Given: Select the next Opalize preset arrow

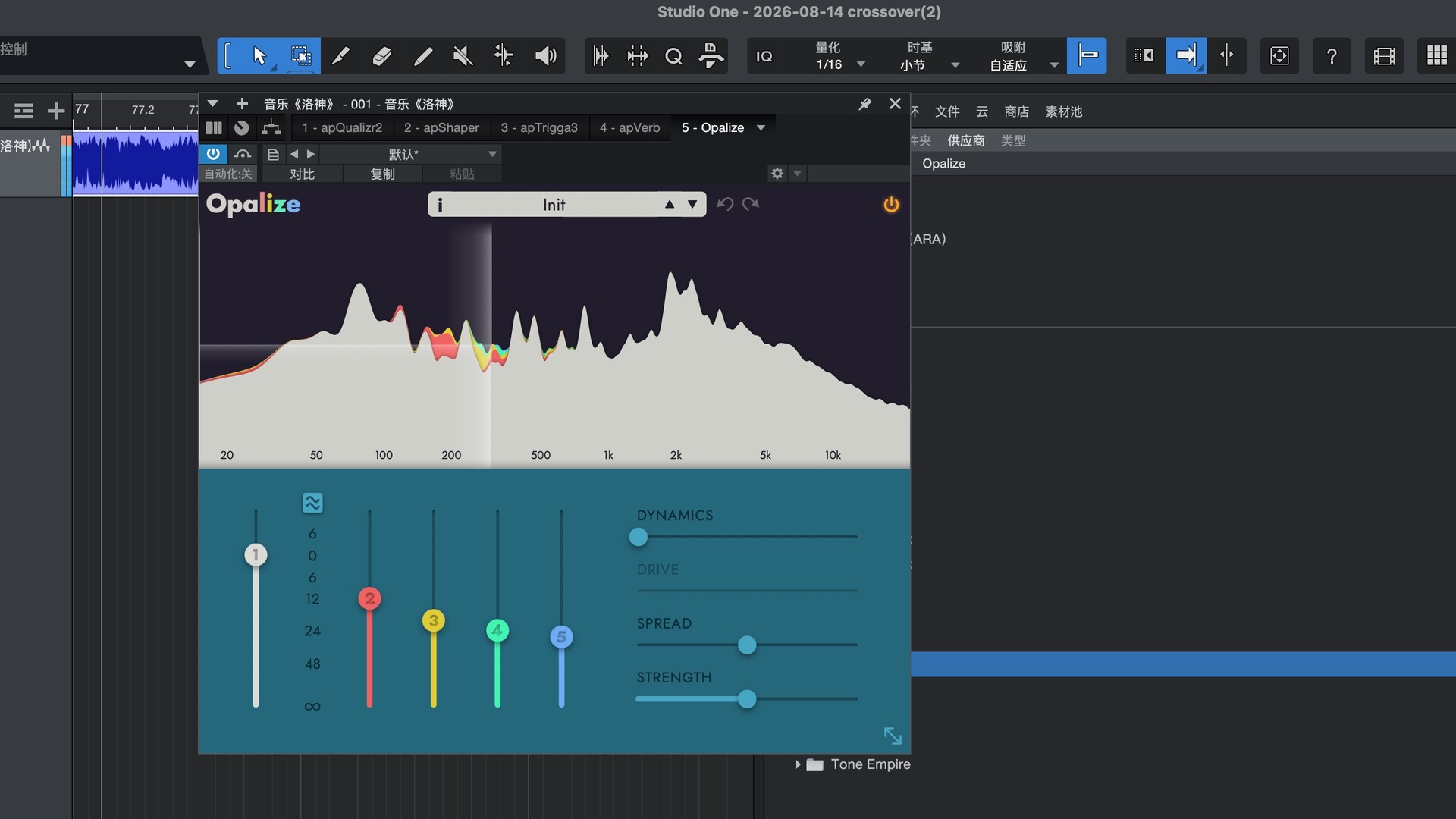Looking at the screenshot, I should point(692,205).
